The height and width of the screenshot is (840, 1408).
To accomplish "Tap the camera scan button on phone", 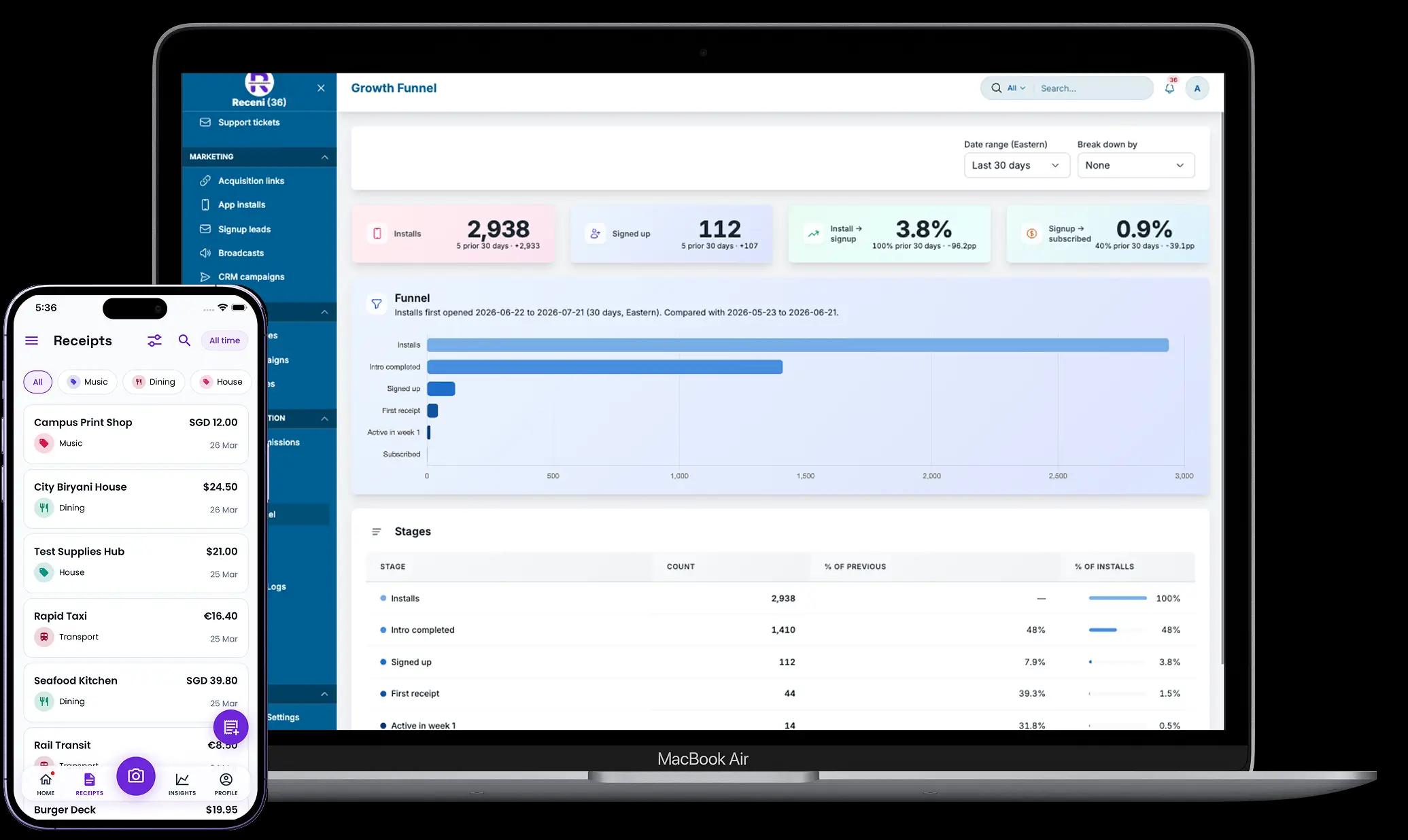I will tap(136, 775).
